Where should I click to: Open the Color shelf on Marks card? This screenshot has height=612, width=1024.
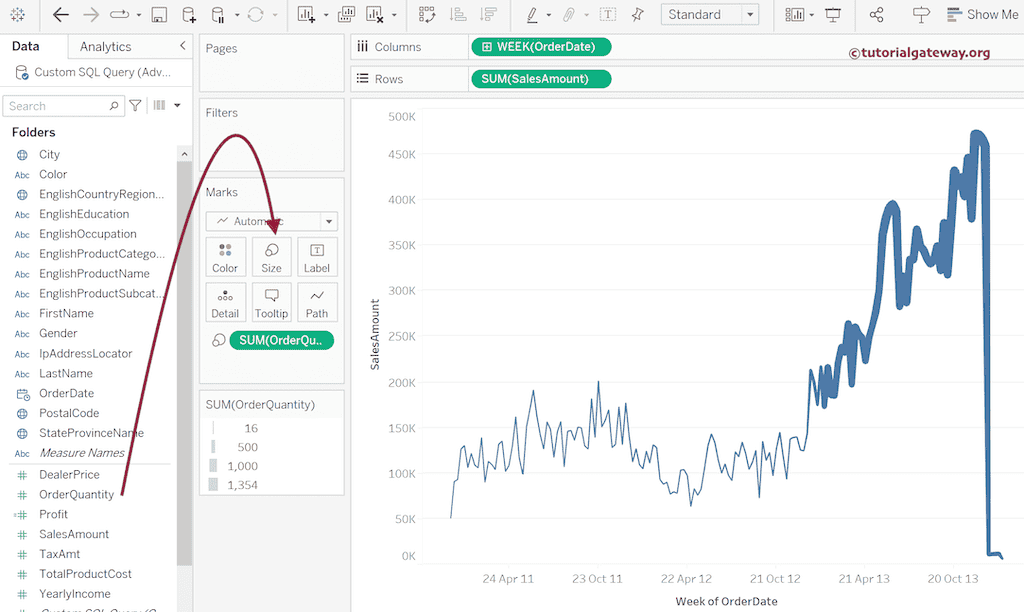(225, 257)
